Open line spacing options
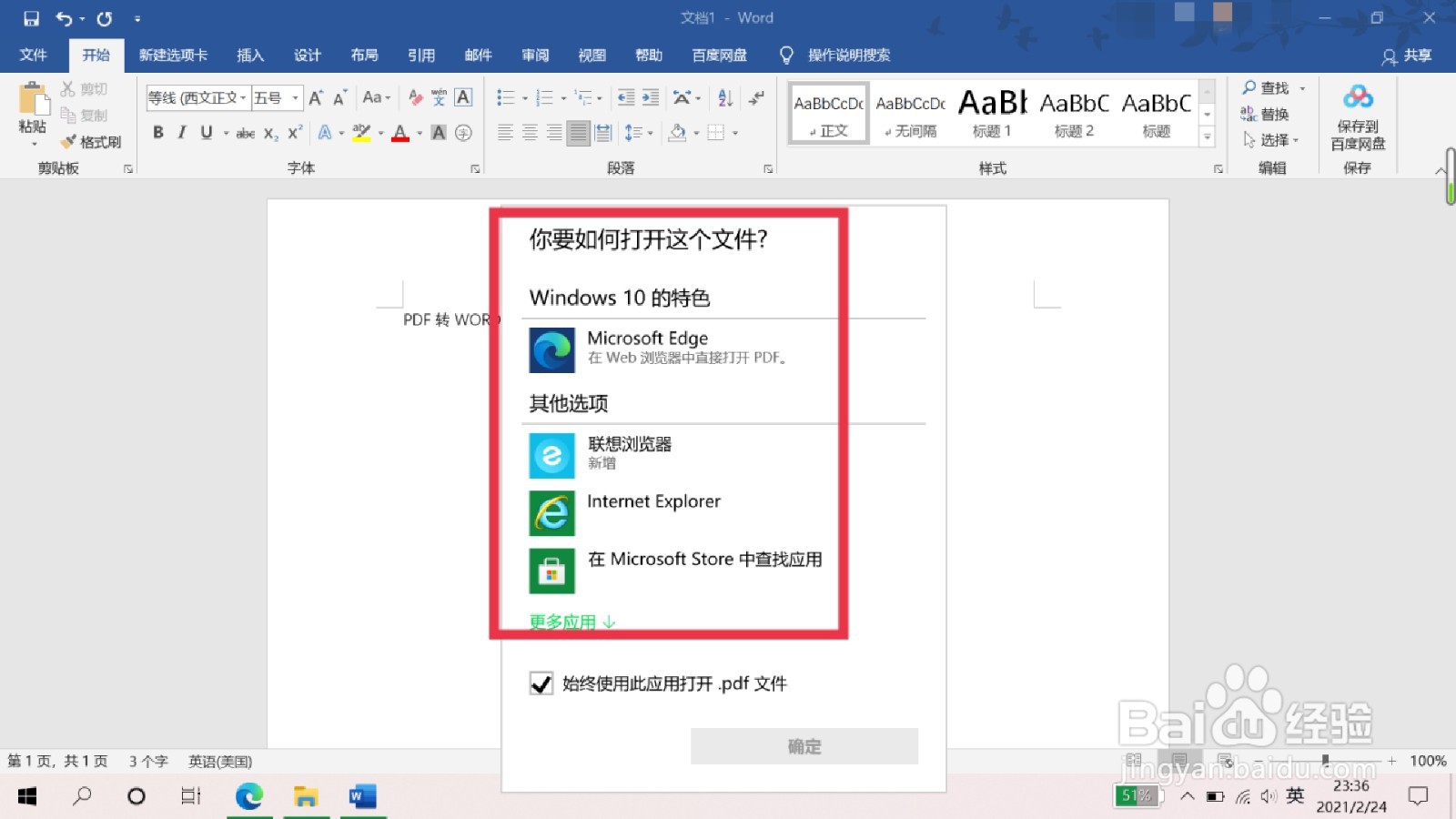The height and width of the screenshot is (819, 1456). 639,133
